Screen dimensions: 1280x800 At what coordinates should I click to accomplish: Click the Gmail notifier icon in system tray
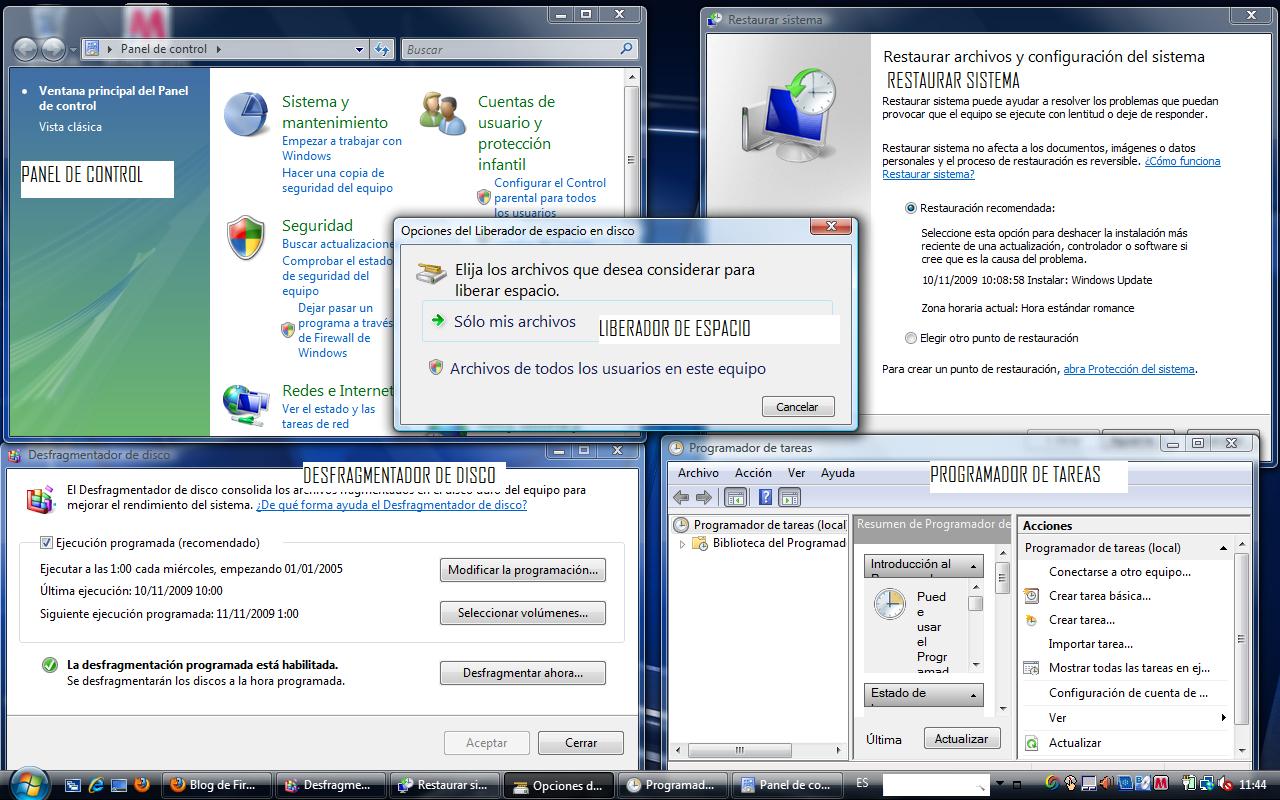(x=1161, y=783)
